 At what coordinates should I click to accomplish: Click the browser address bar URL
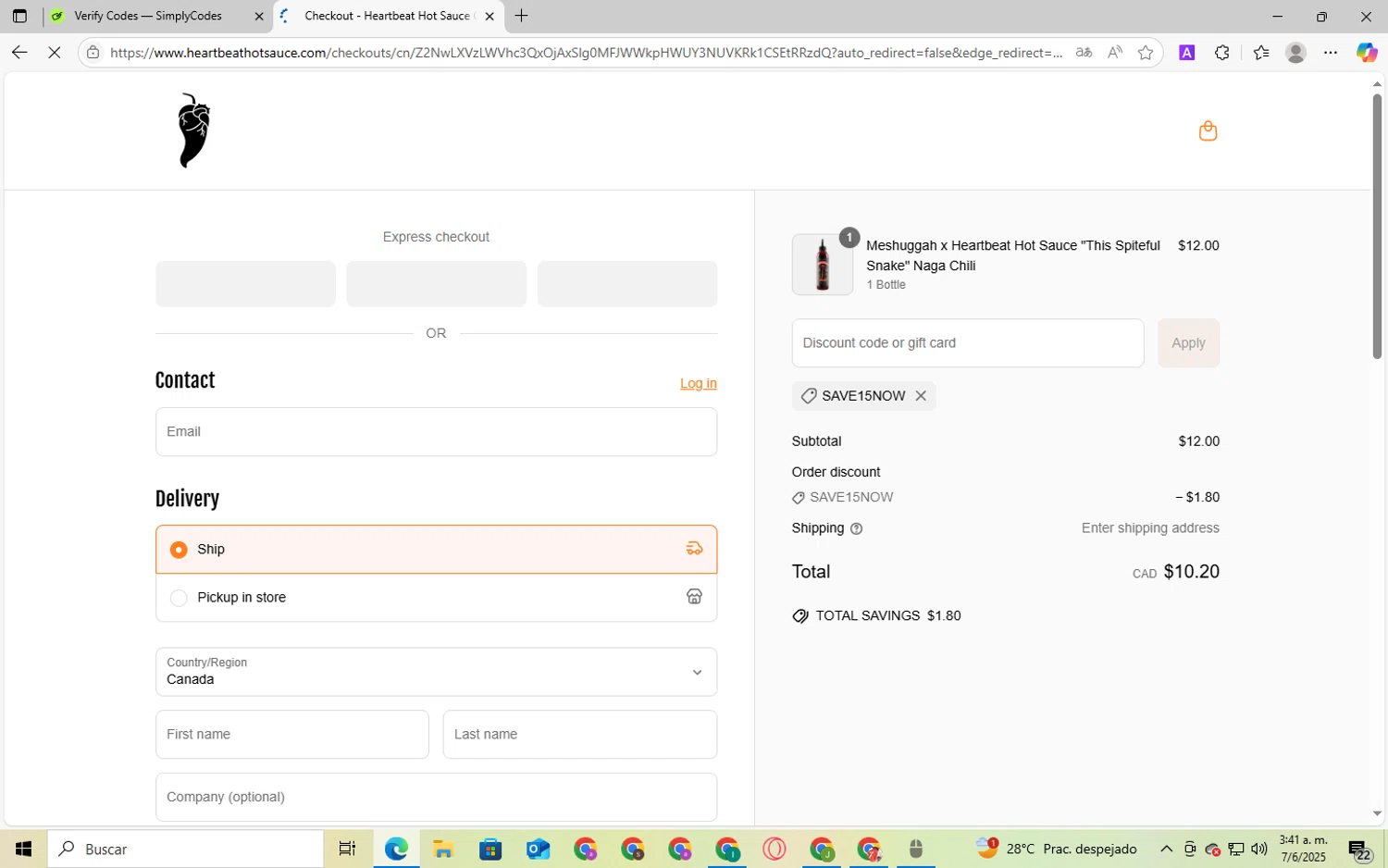tap(586, 53)
